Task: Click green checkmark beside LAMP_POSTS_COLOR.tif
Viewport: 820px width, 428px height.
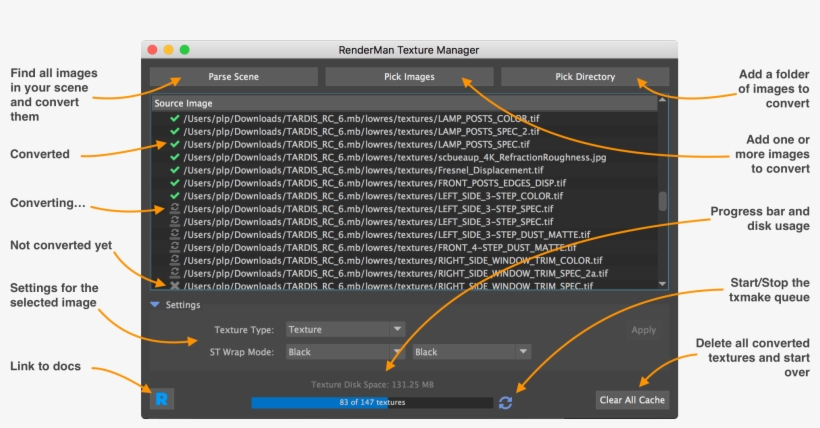Action: pyautogui.click(x=175, y=118)
